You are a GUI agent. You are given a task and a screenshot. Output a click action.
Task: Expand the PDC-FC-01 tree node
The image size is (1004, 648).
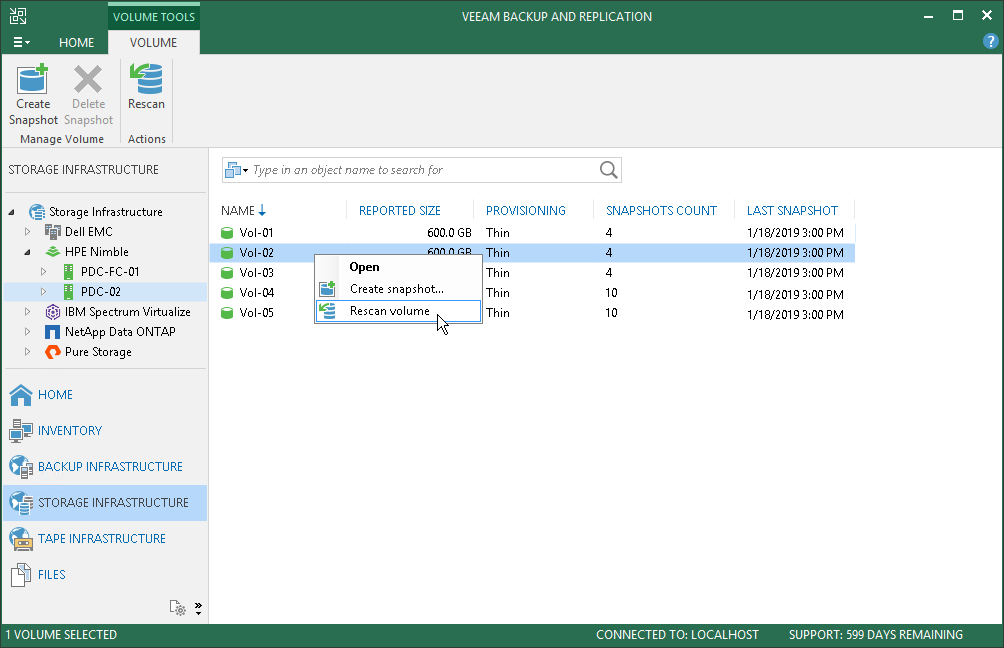(x=43, y=271)
